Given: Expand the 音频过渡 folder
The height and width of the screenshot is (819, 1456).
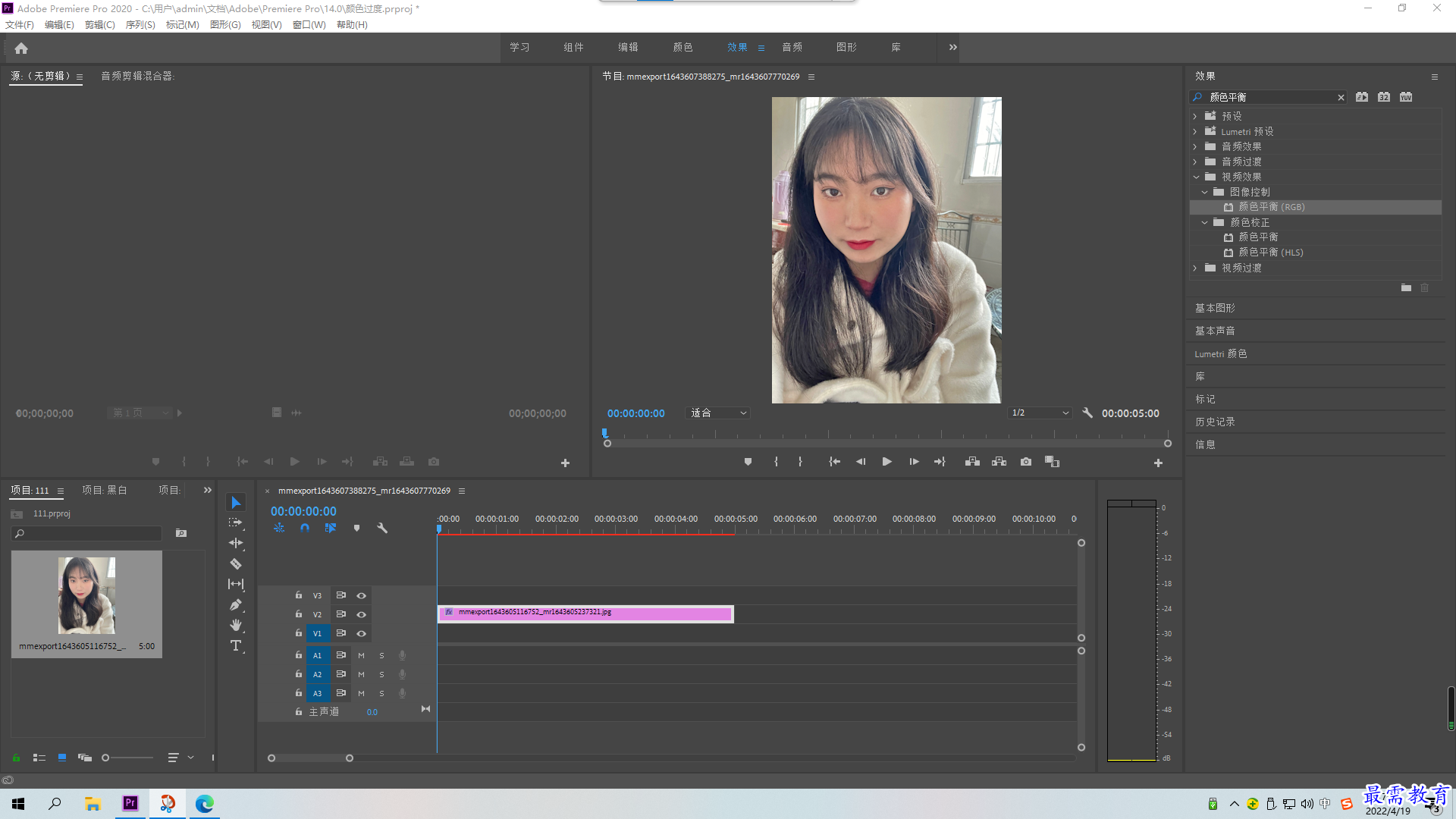Looking at the screenshot, I should click(1195, 162).
